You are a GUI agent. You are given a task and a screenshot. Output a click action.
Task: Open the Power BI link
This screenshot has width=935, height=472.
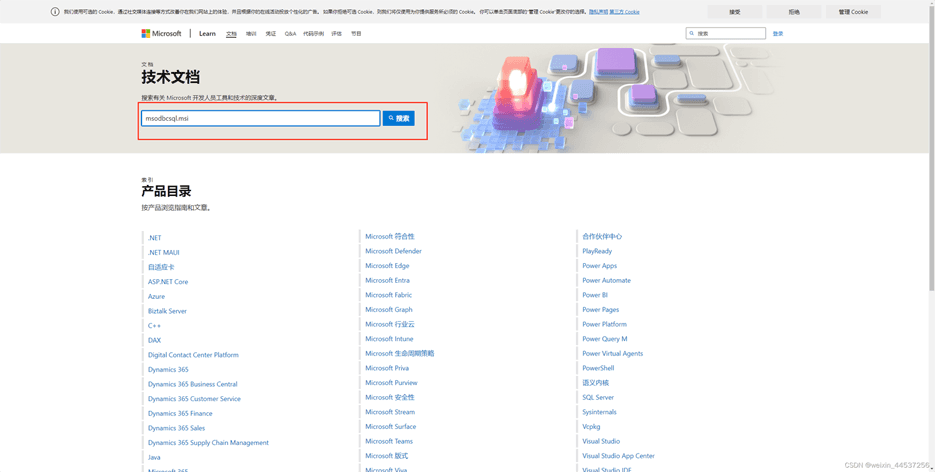point(595,295)
